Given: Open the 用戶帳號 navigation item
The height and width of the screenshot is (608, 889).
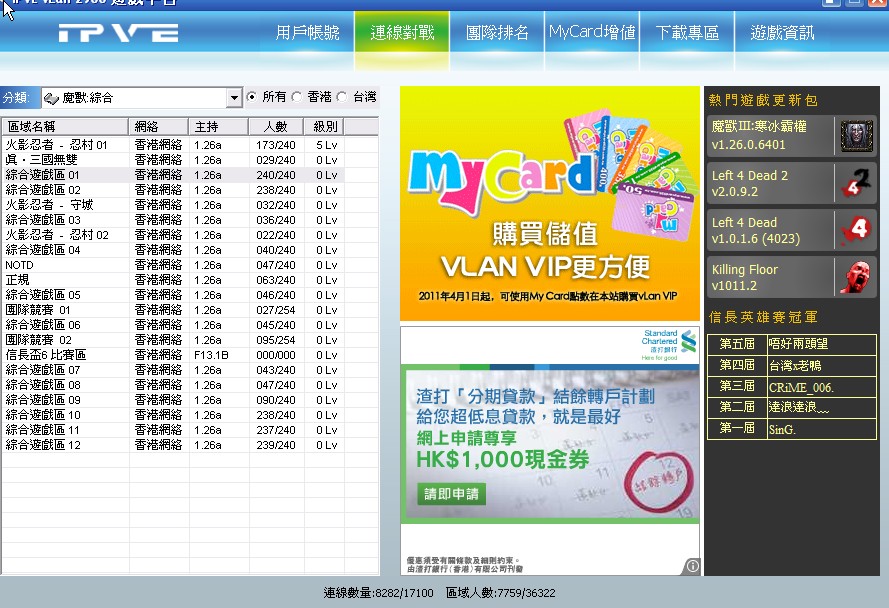Looking at the screenshot, I should pyautogui.click(x=308, y=33).
